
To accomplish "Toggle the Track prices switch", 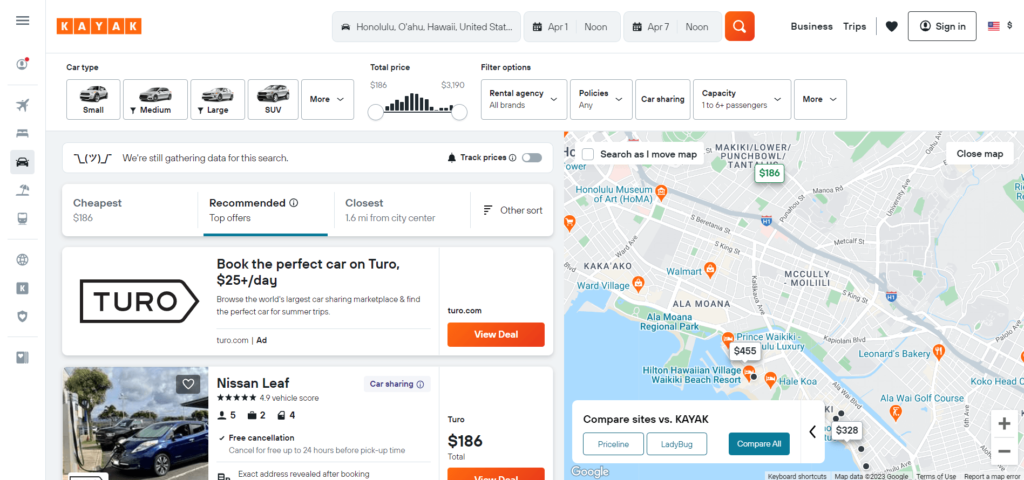I will click(532, 158).
